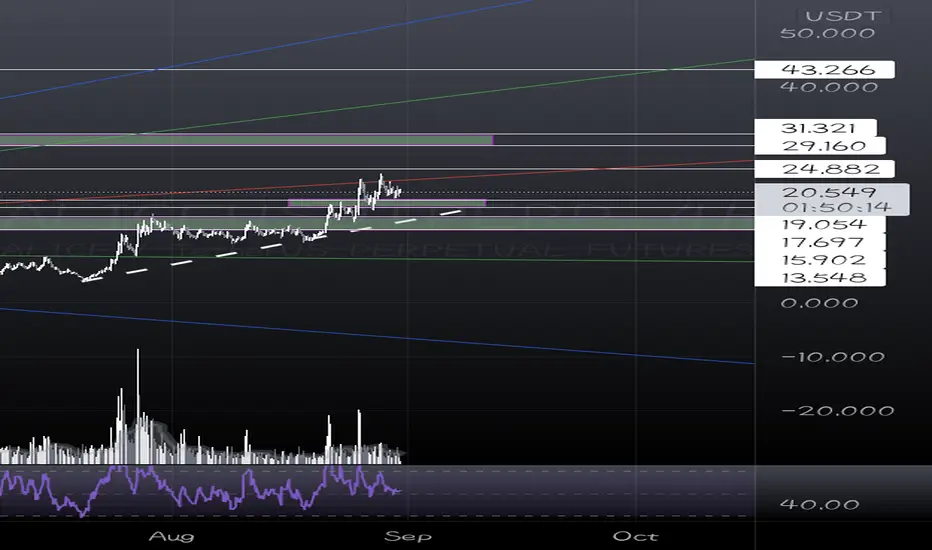Screen dimensions: 932x550
Task: Click the USDT currency label
Action: [843, 16]
